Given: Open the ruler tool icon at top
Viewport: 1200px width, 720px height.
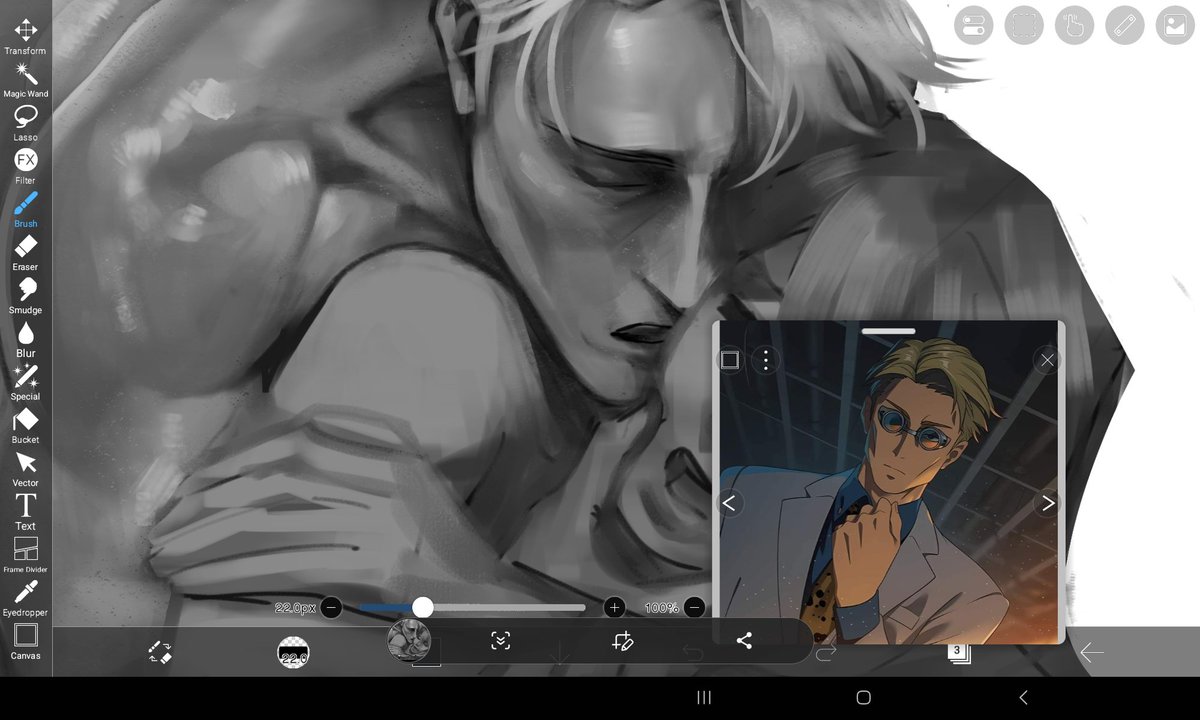Looking at the screenshot, I should coord(1125,25).
